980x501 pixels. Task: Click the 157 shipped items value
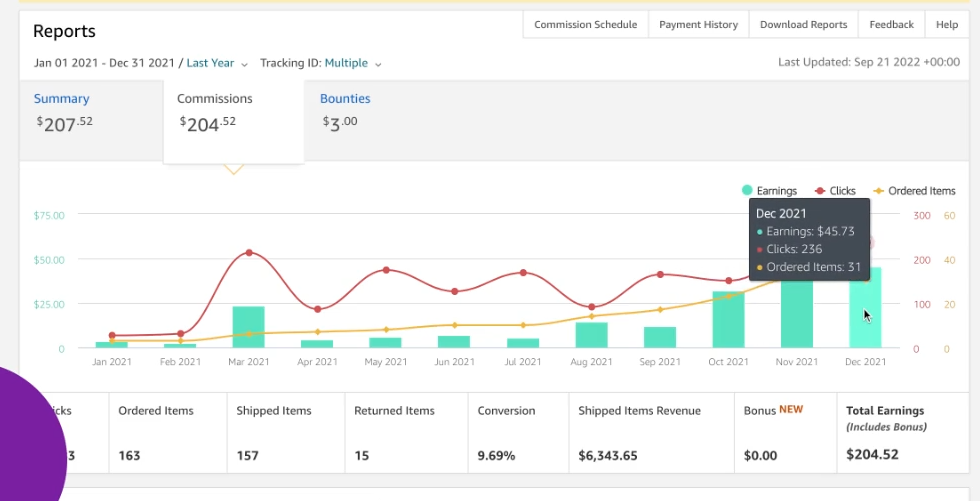[x=248, y=455]
